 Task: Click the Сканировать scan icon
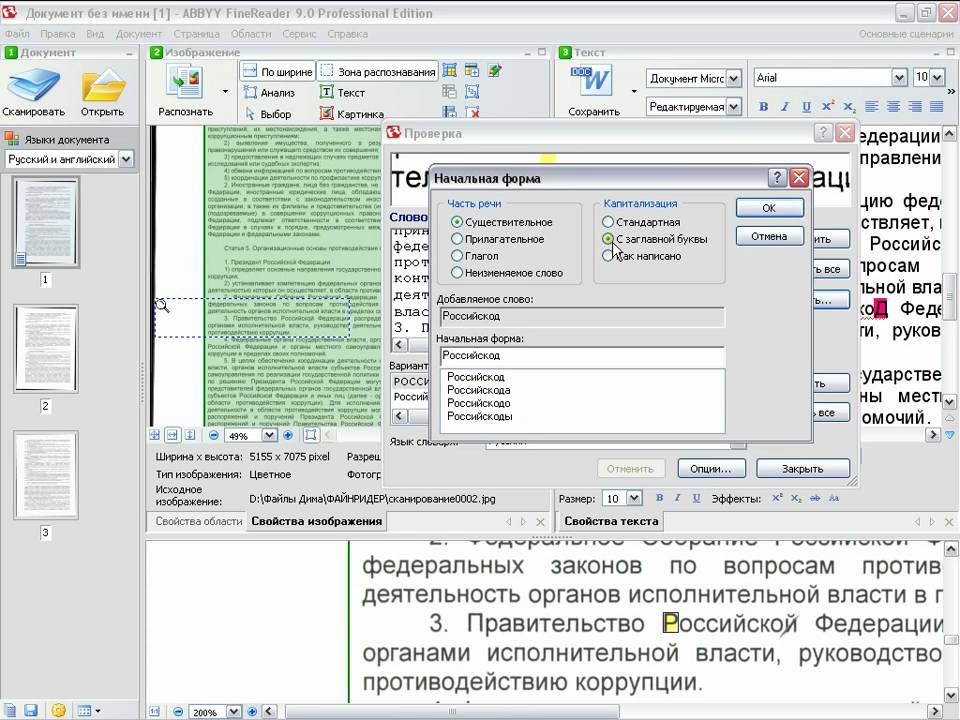[33, 87]
